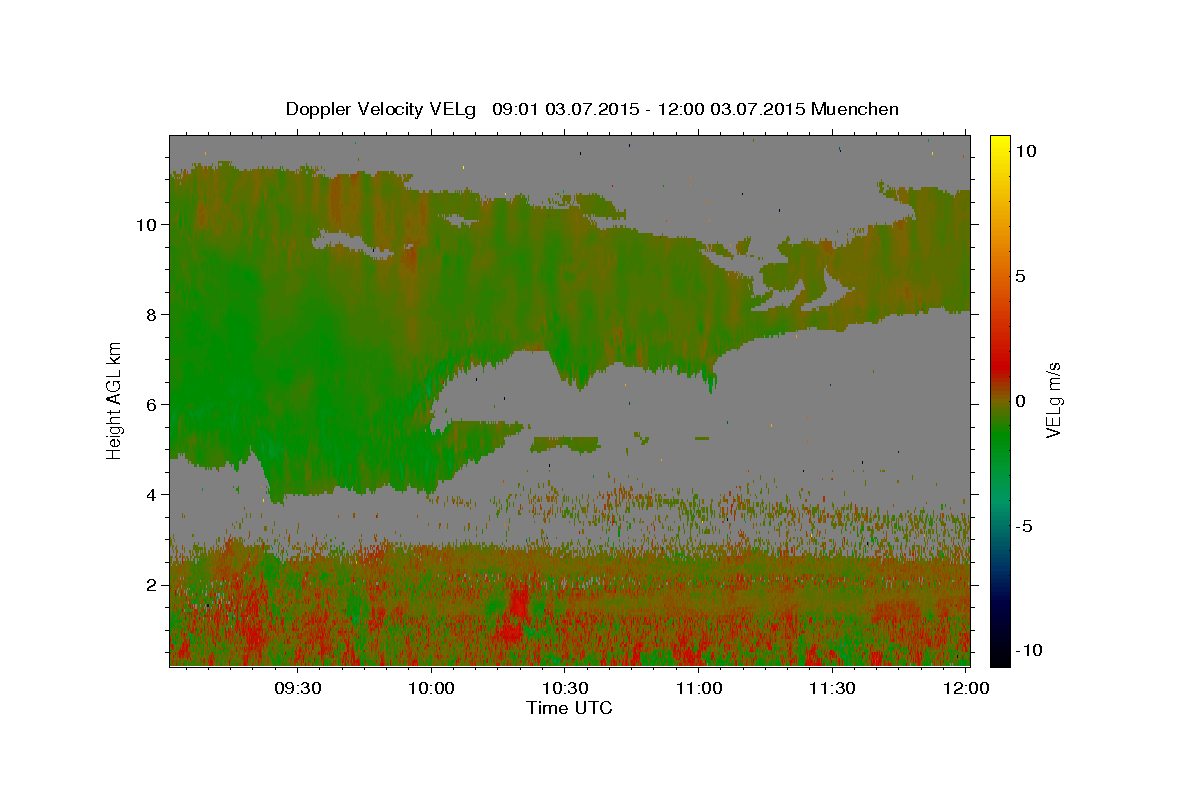The height and width of the screenshot is (800, 1200).
Task: Pick the yellow top of the colorbar
Action: (999, 145)
